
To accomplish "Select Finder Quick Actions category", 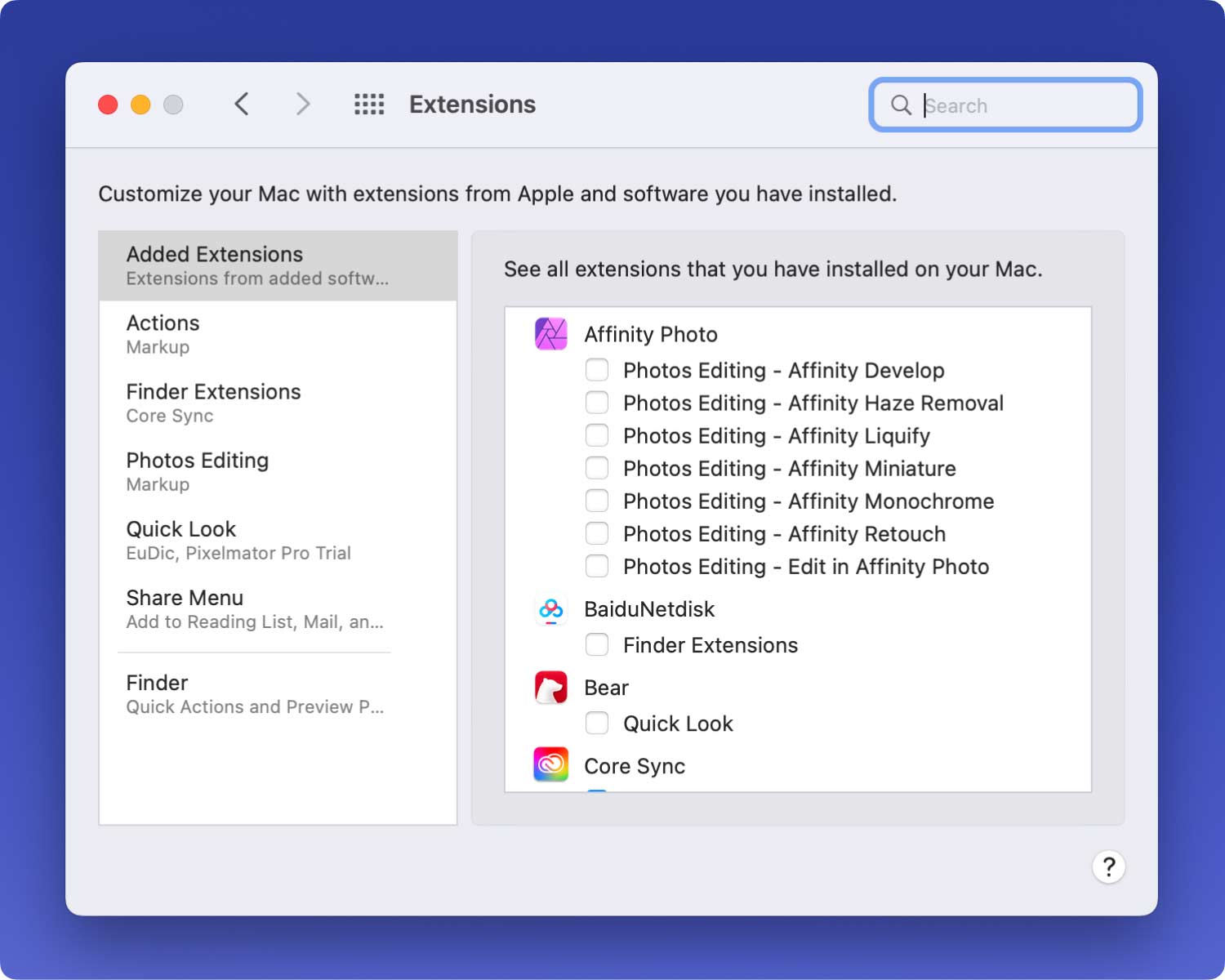I will (x=278, y=694).
